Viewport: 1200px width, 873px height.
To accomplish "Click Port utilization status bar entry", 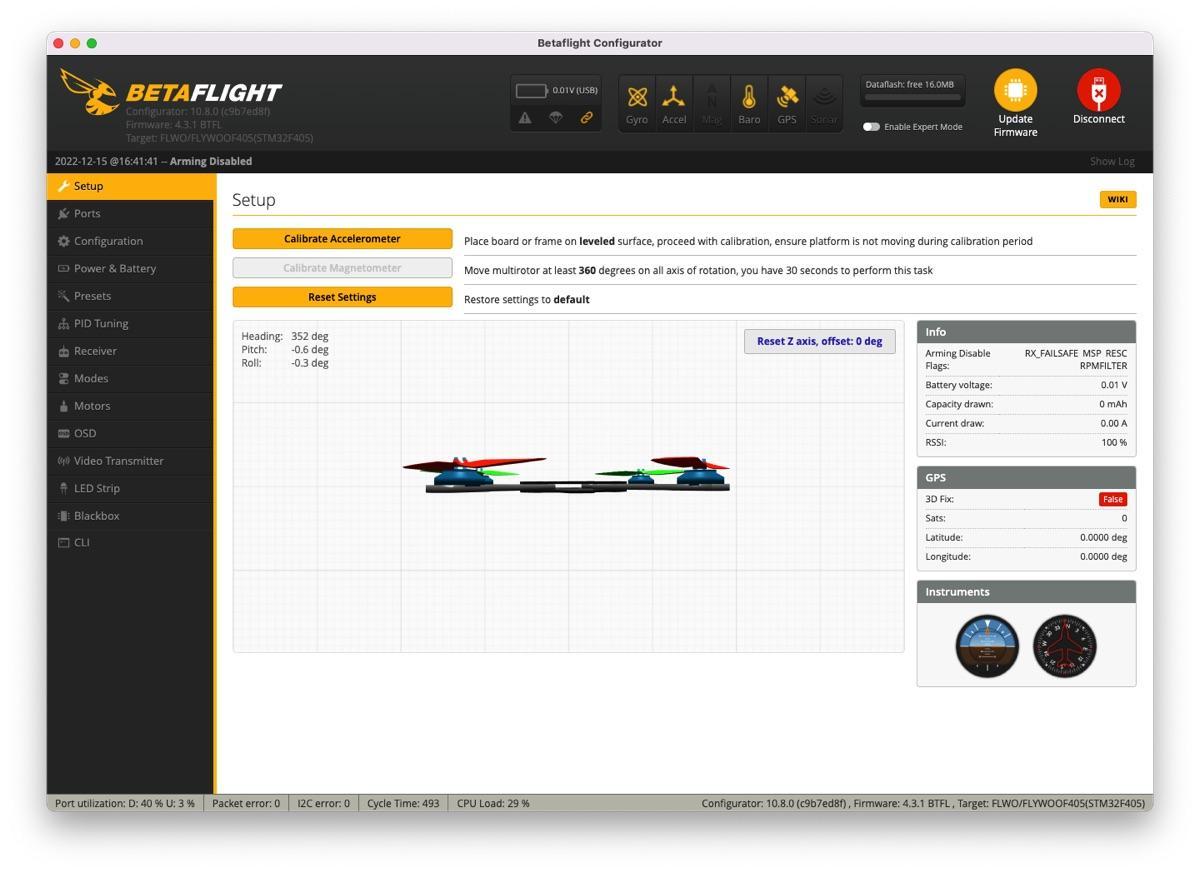I will pyautogui.click(x=125, y=803).
